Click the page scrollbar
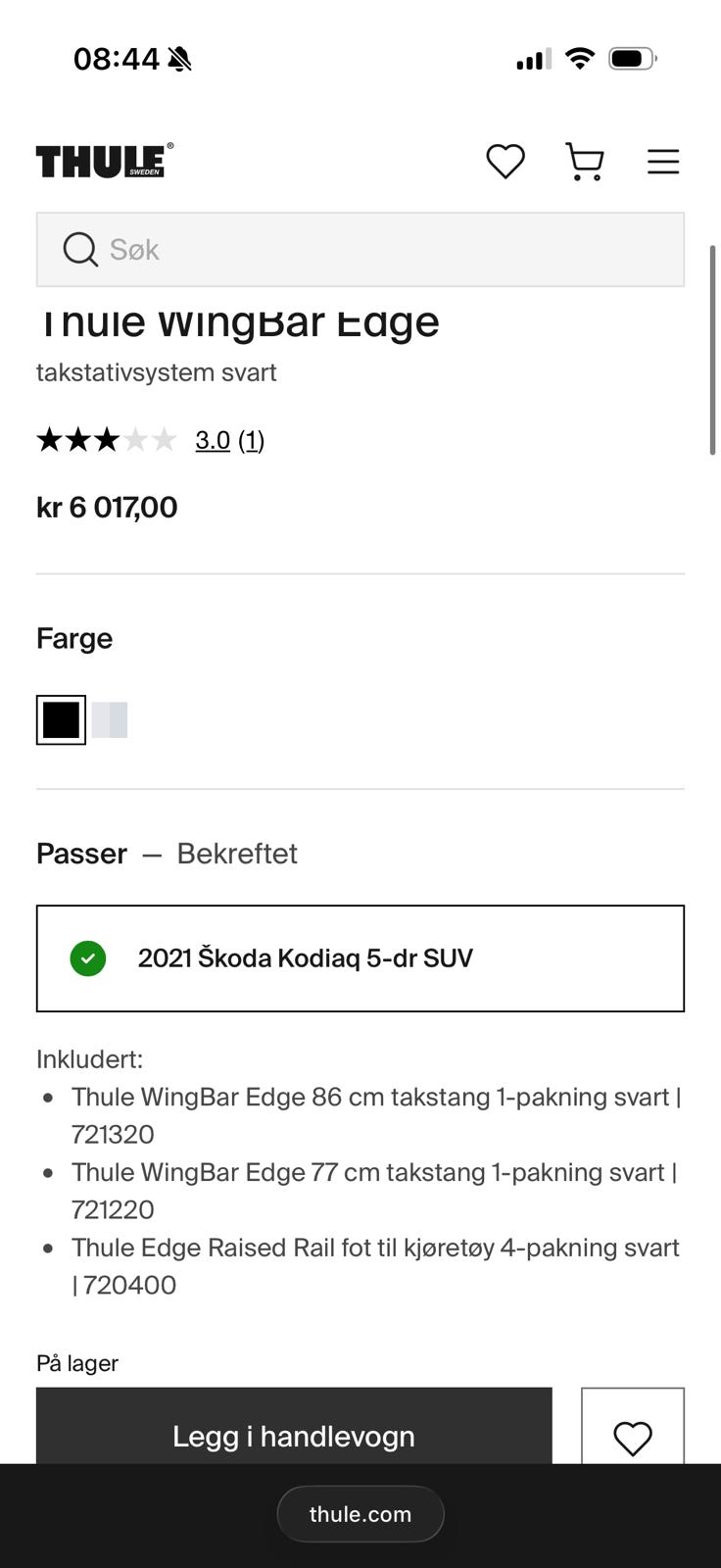Image resolution: width=721 pixels, height=1568 pixels. click(x=713, y=350)
